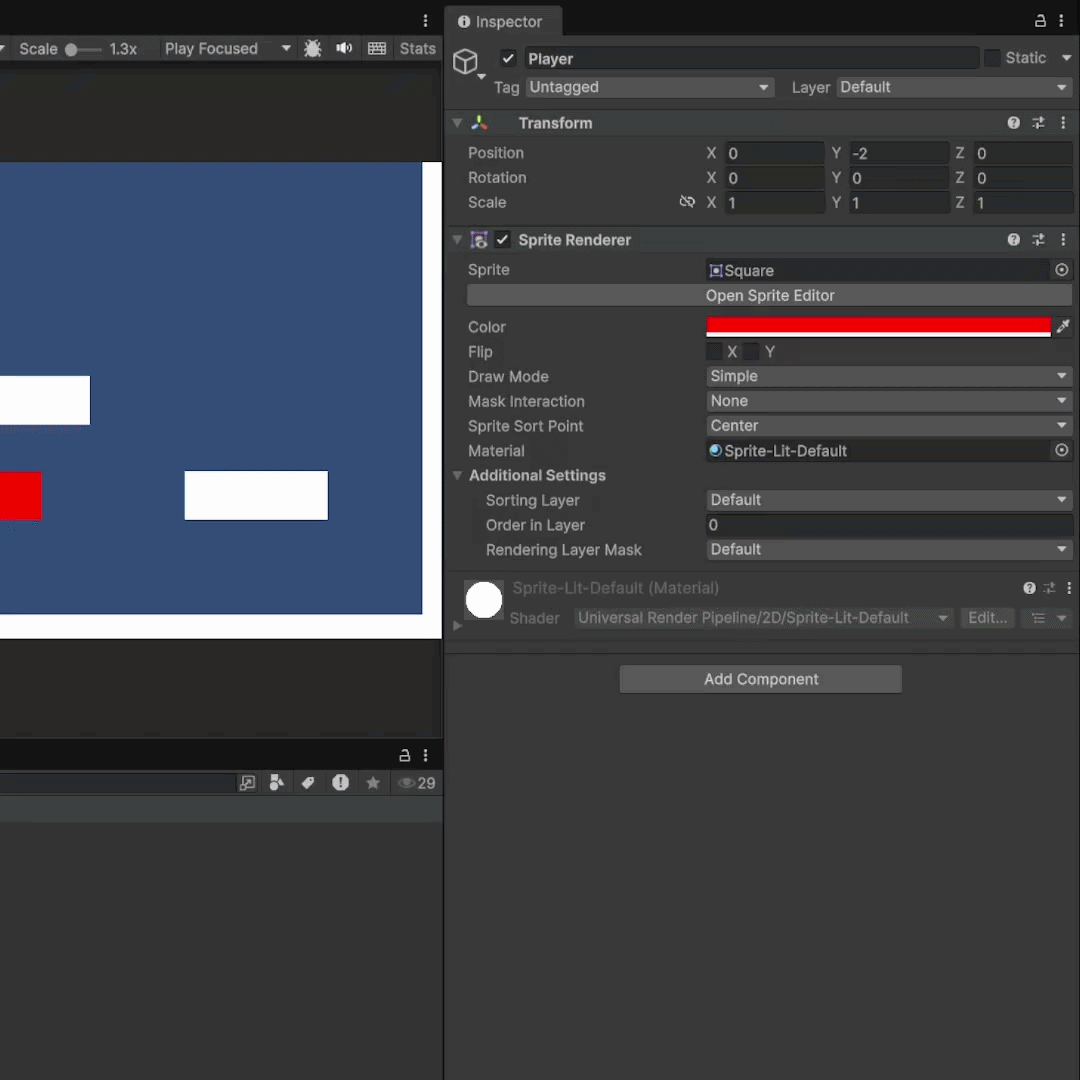Open the Sprite Renderer component help icon
Screen dimensions: 1080x1080
pyautogui.click(x=1013, y=240)
